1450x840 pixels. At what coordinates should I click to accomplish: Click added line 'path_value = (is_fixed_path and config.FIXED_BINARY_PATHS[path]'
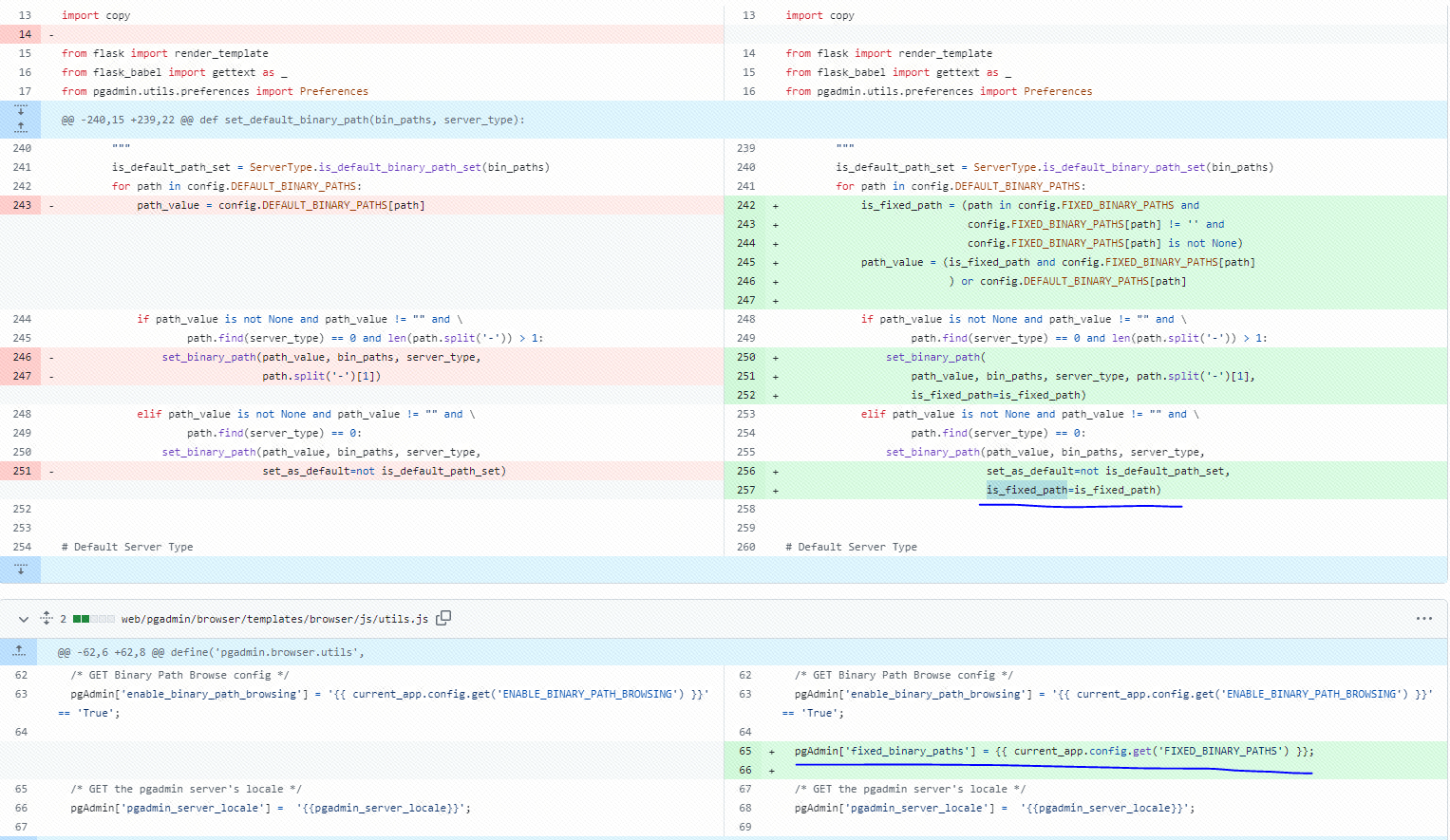1058,262
